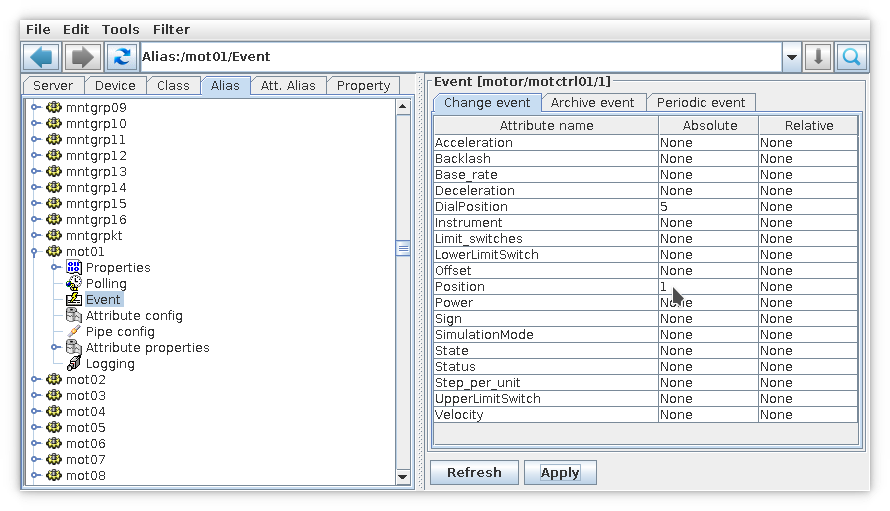
Task: Click the Refresh button
Action: click(x=474, y=472)
